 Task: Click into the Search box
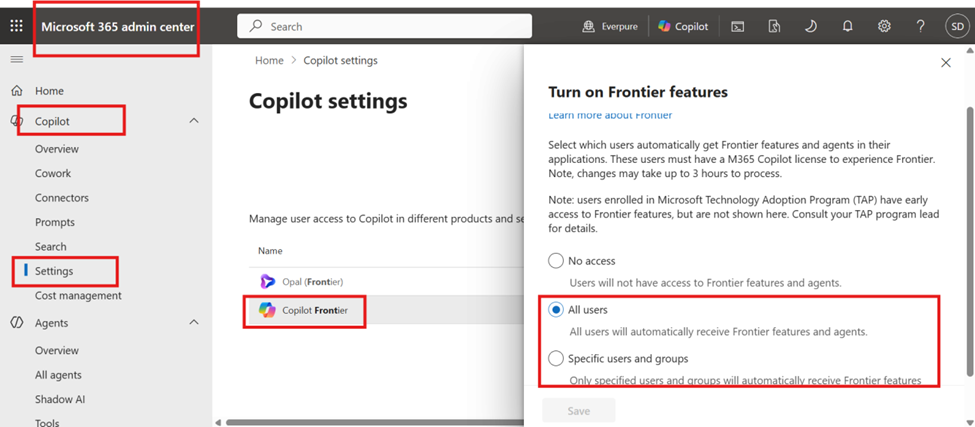click(x=384, y=27)
